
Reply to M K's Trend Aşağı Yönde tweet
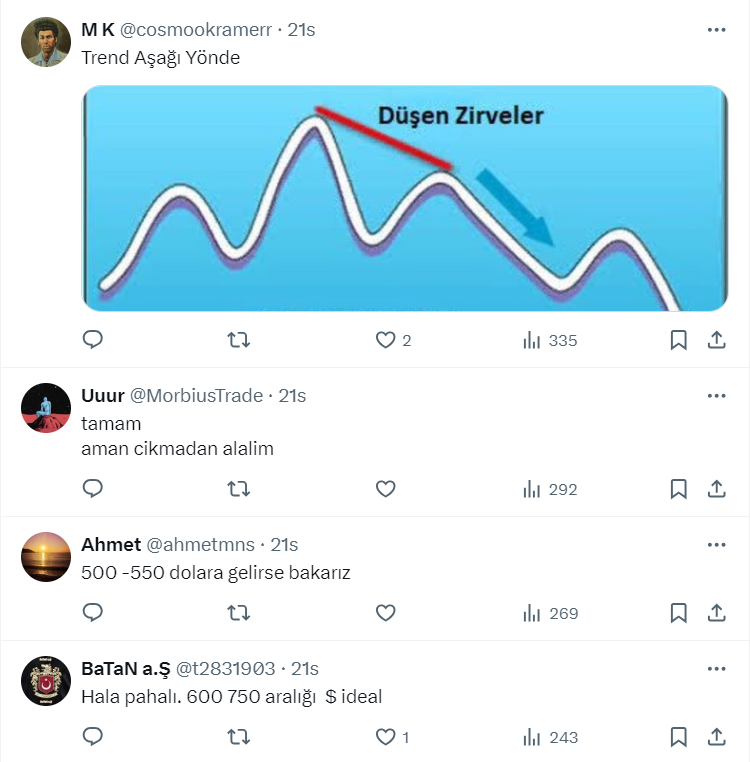click(93, 340)
